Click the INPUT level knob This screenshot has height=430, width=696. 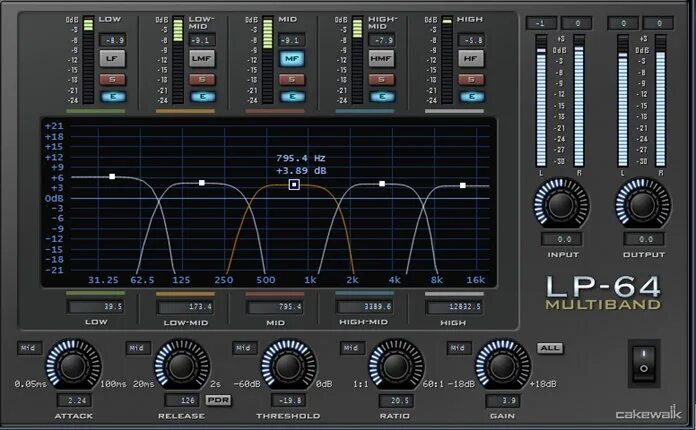pyautogui.click(x=562, y=205)
